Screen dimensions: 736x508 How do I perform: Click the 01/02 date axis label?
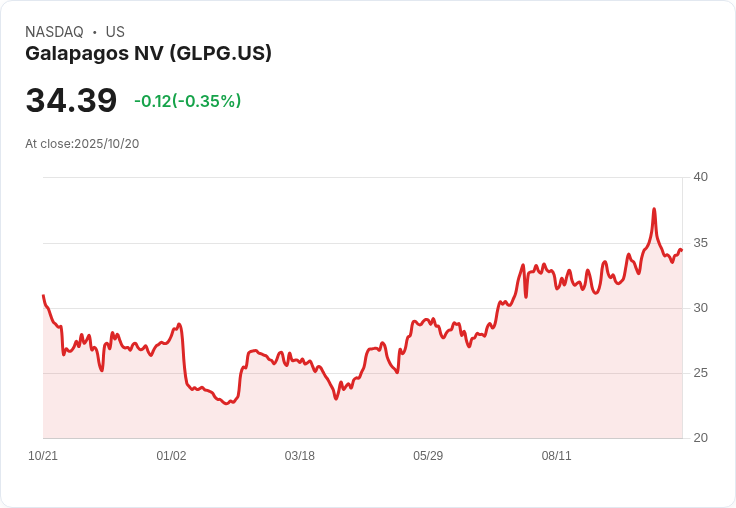tap(171, 456)
